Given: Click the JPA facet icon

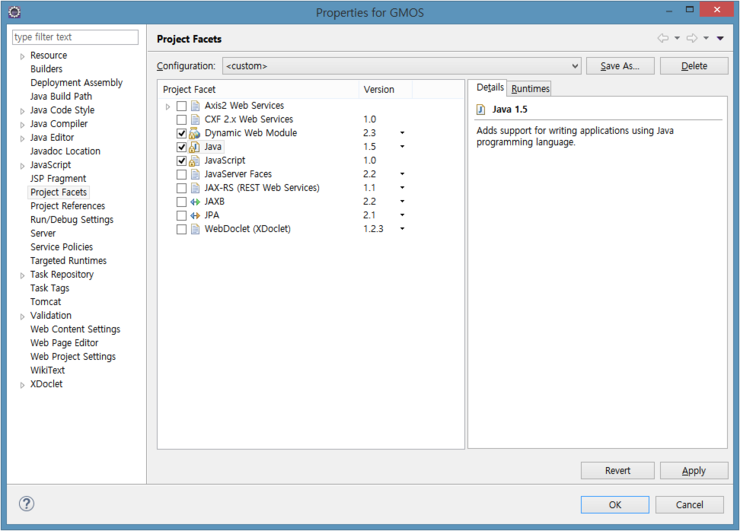Looking at the screenshot, I should pos(195,215).
